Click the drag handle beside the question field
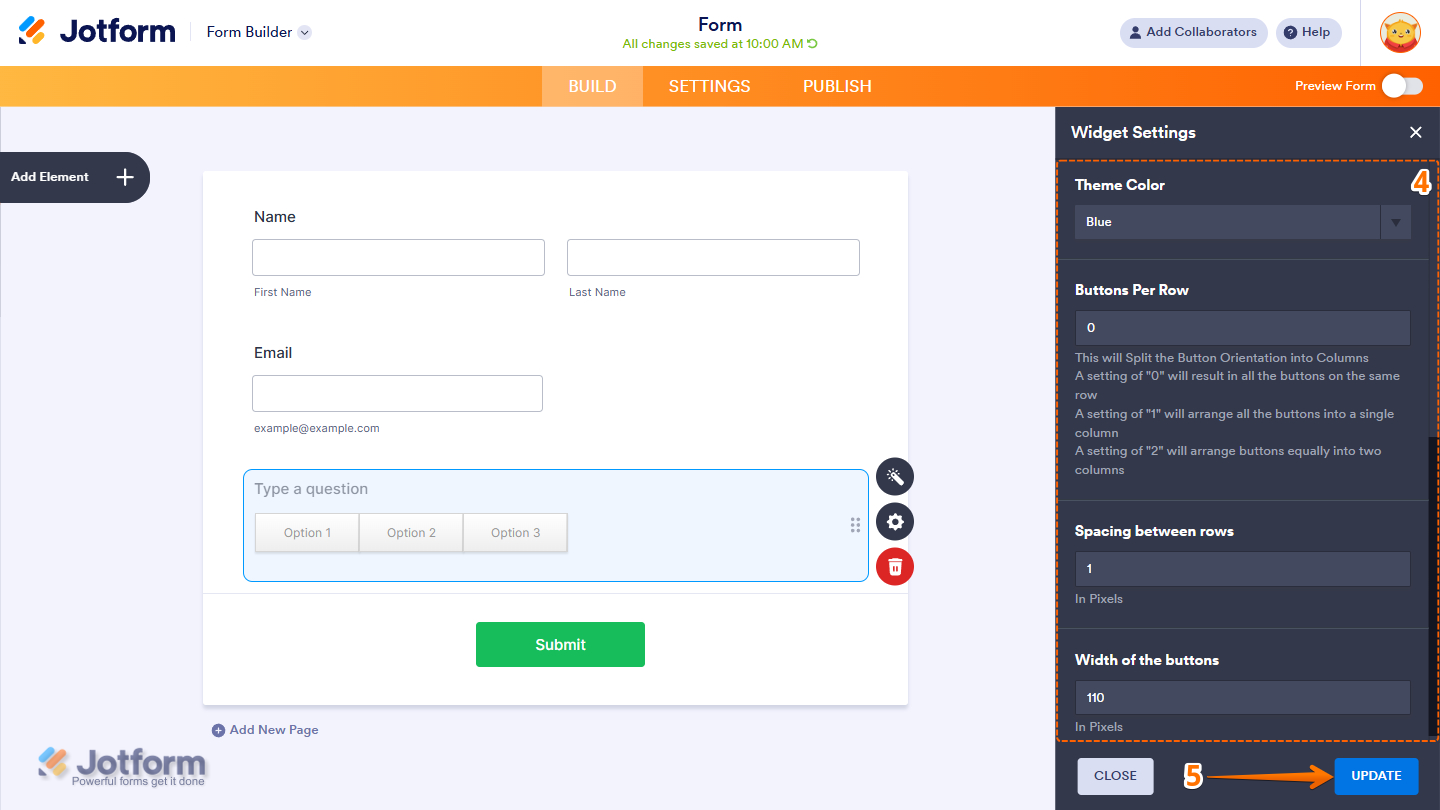The image size is (1440, 810). [855, 524]
